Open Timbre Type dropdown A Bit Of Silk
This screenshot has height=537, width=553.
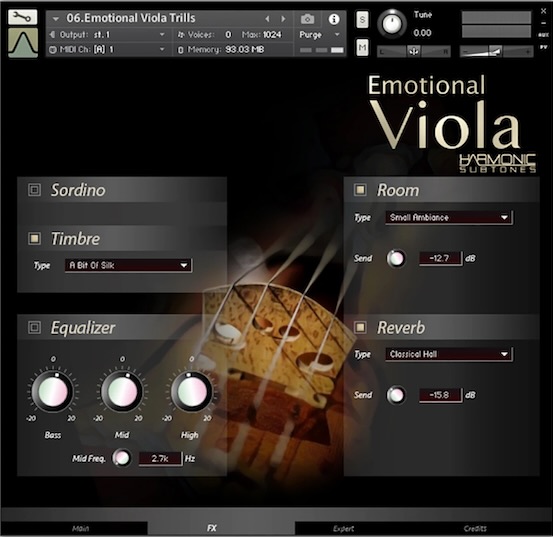(x=128, y=265)
